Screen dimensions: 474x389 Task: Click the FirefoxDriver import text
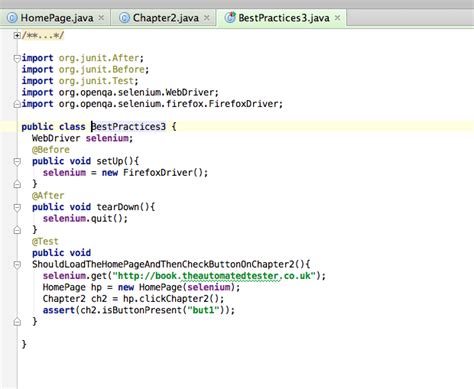(168, 104)
